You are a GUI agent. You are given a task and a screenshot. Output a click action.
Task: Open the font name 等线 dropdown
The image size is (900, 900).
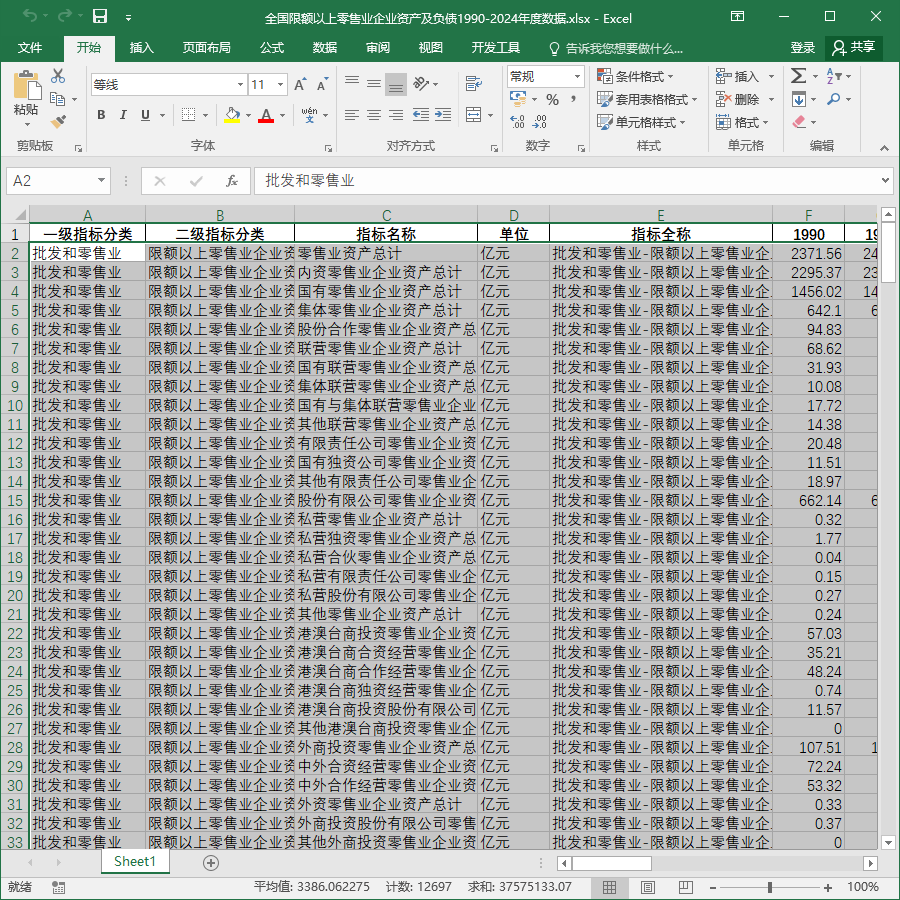click(x=240, y=85)
